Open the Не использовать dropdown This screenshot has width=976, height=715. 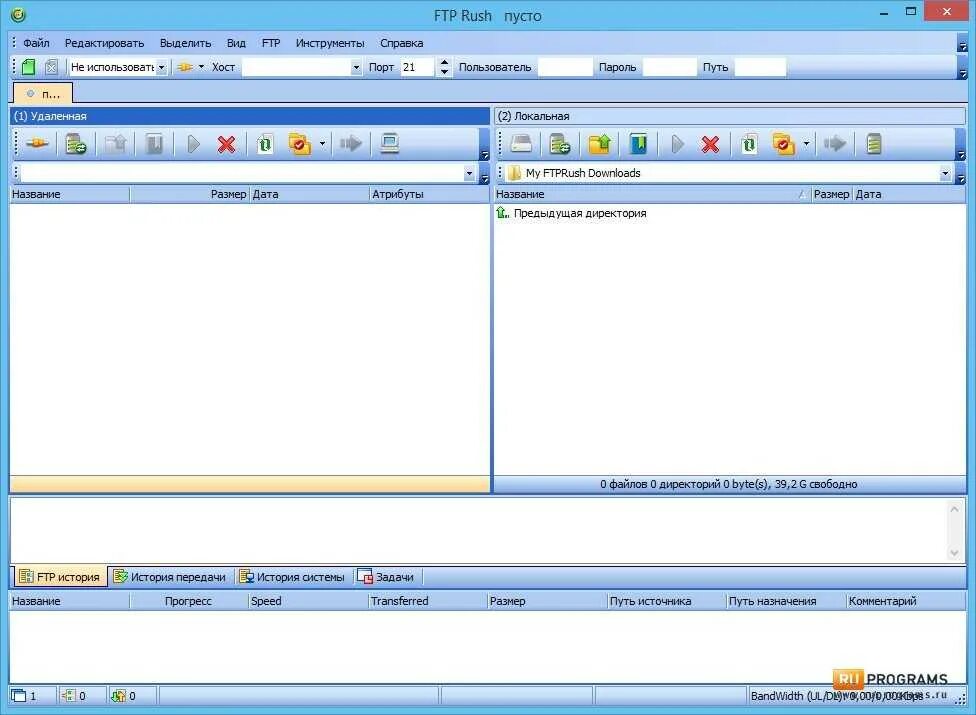coord(161,67)
